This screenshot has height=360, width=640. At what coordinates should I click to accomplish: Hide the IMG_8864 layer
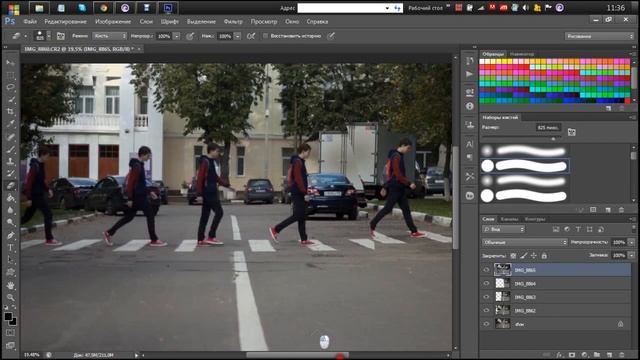pos(486,283)
